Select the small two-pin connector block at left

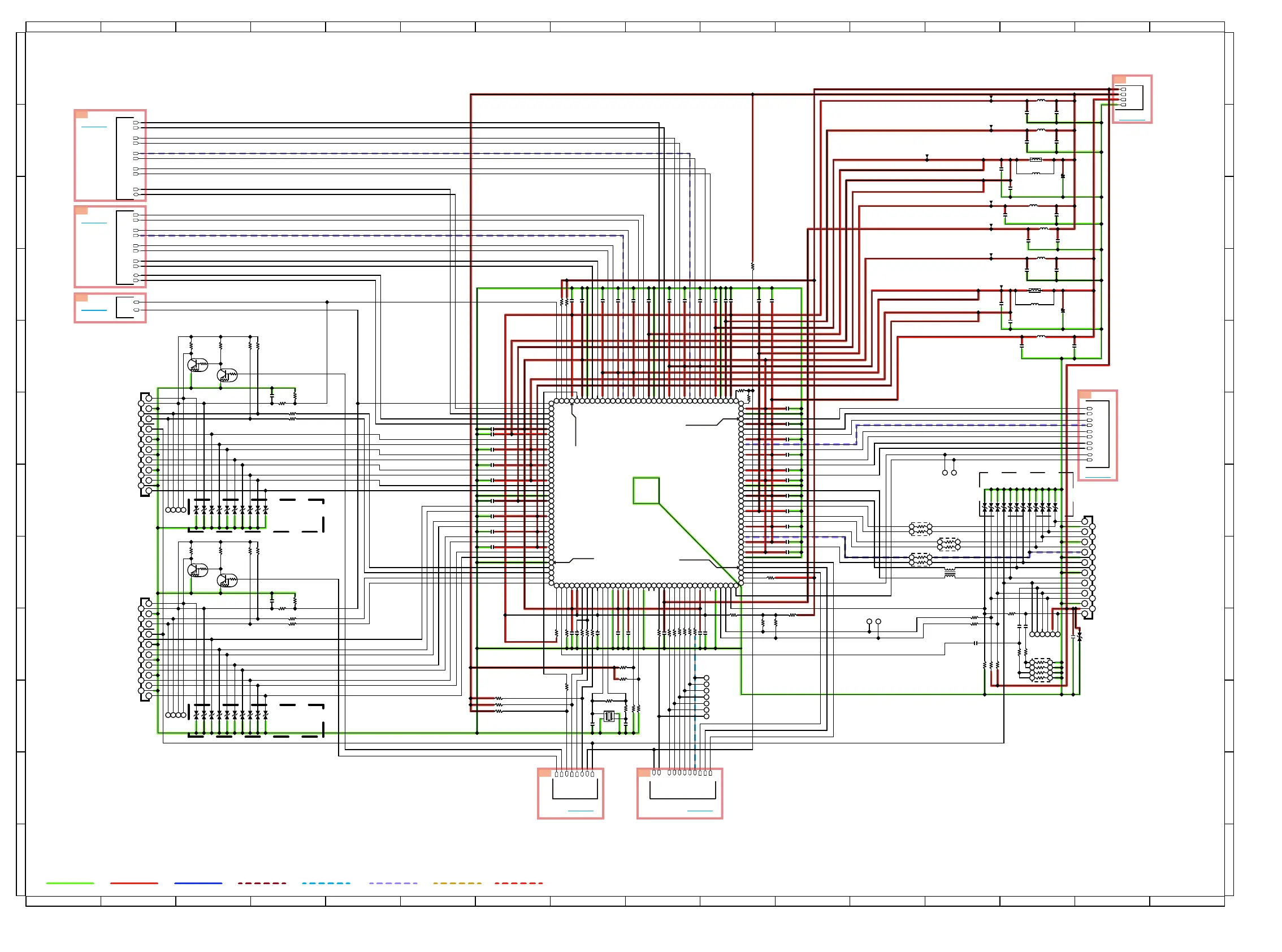pyautogui.click(x=110, y=308)
